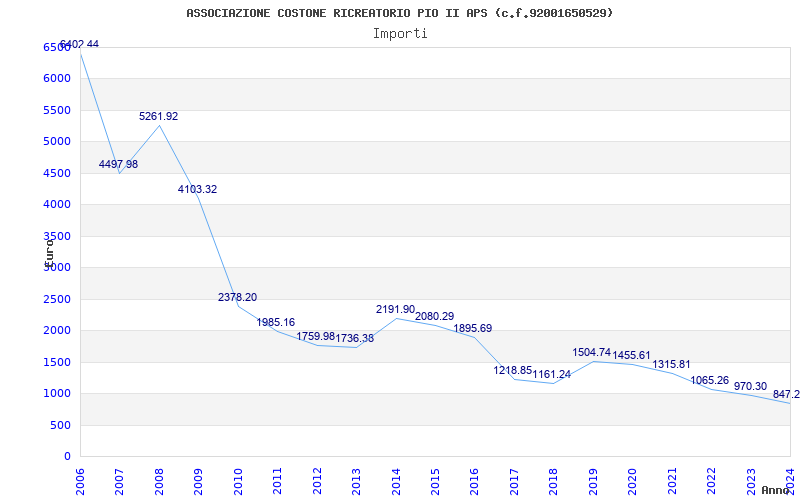The width and height of the screenshot is (800, 500).
Task: Click data label 1985.16
Action: pyautogui.click(x=276, y=322)
